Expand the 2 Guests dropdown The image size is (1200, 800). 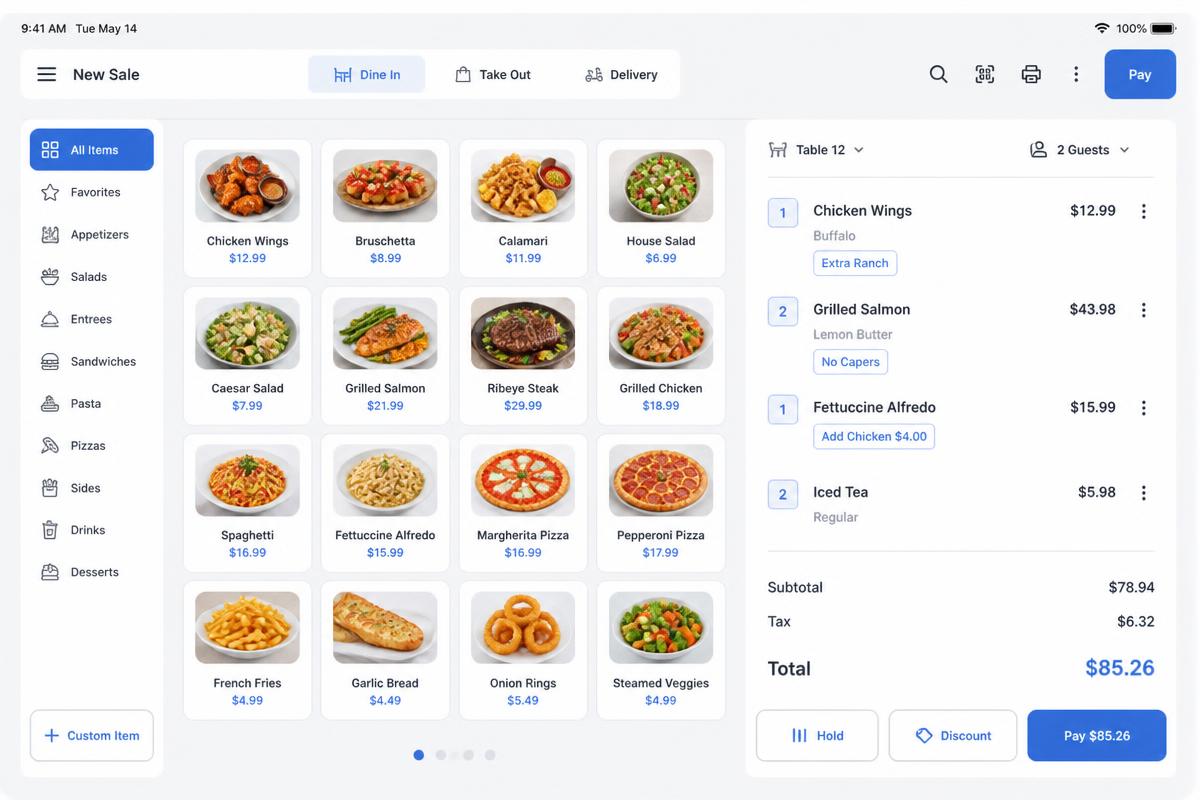point(1080,150)
